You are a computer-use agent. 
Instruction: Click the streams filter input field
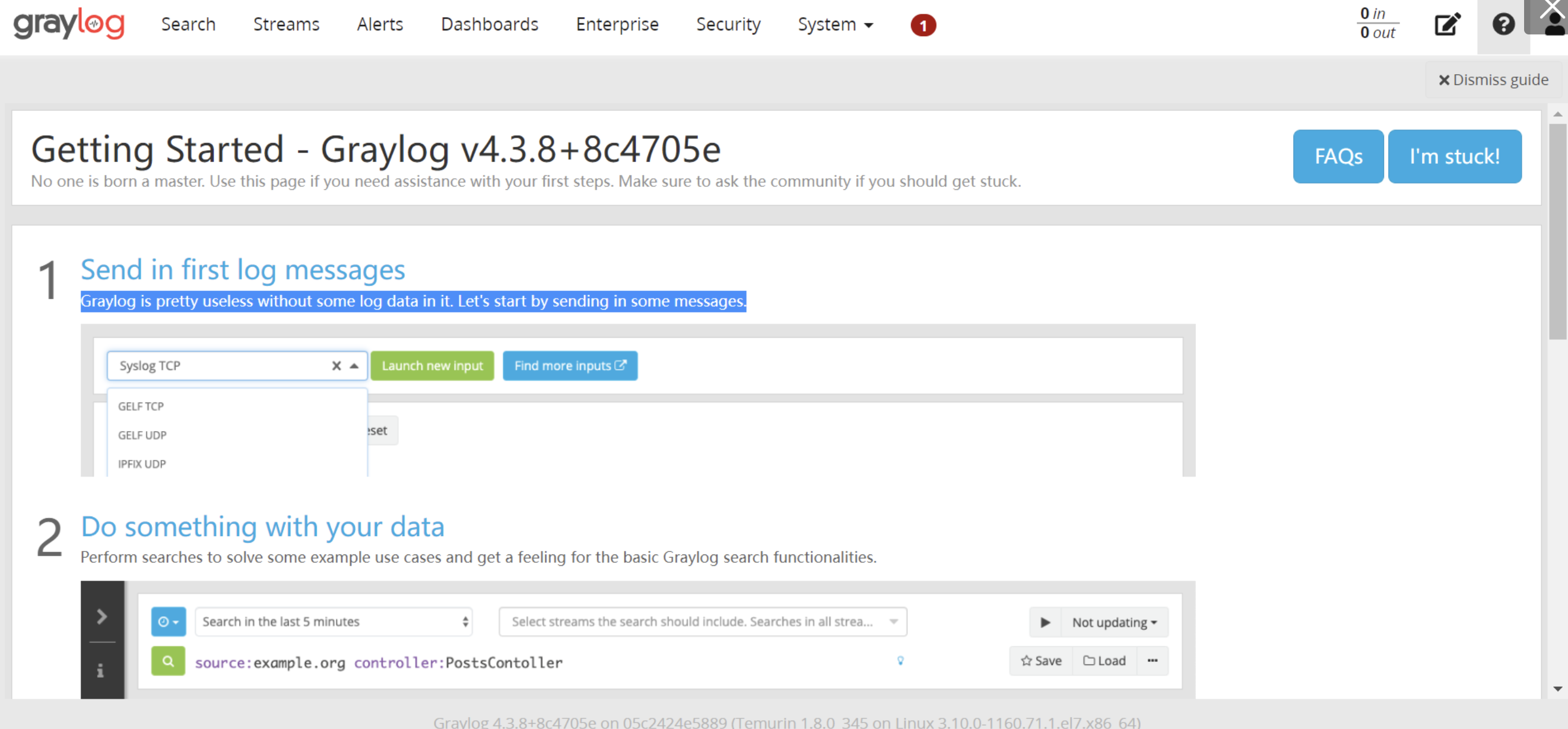(x=694, y=622)
